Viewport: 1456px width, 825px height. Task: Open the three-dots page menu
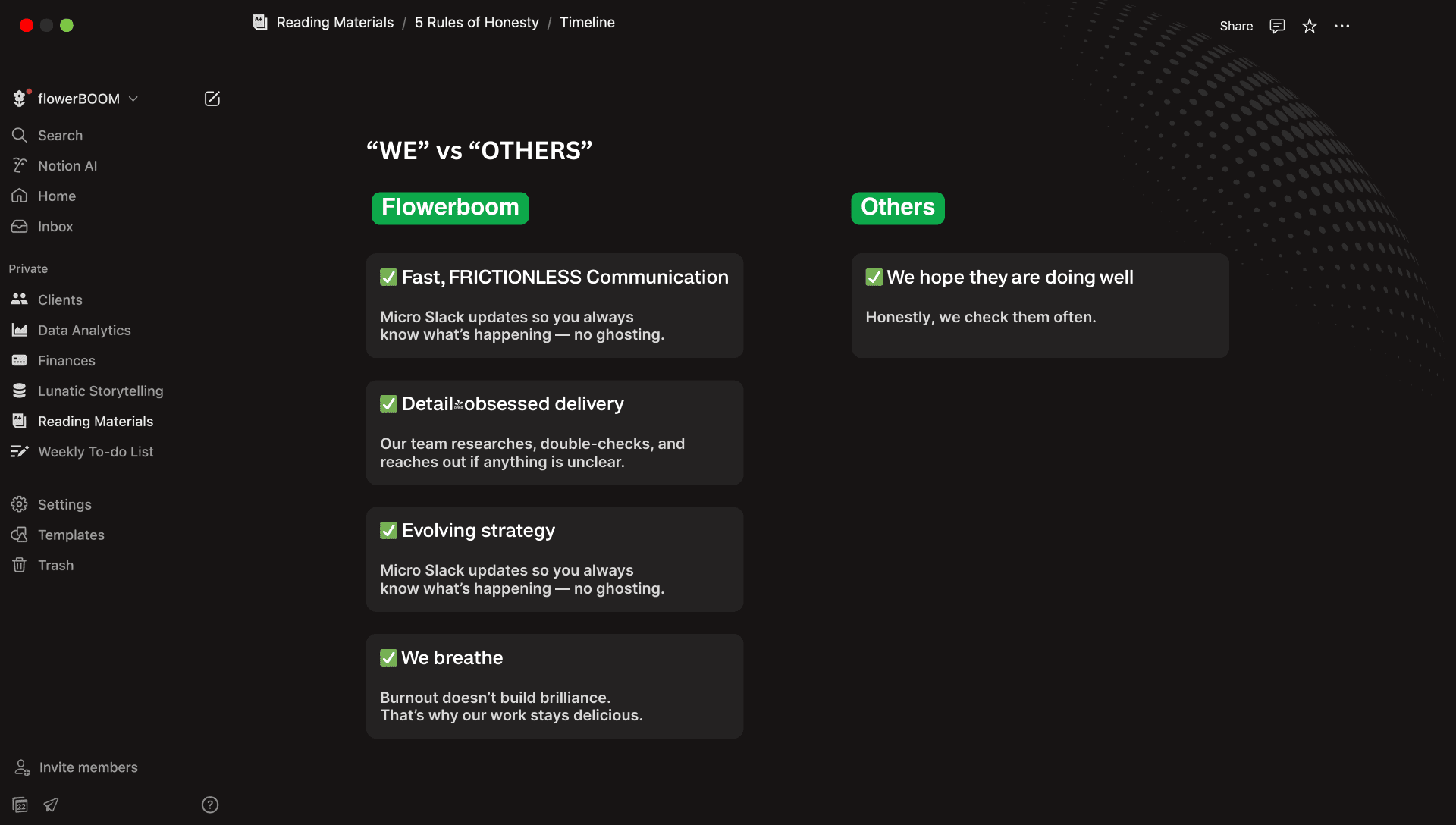1341,26
